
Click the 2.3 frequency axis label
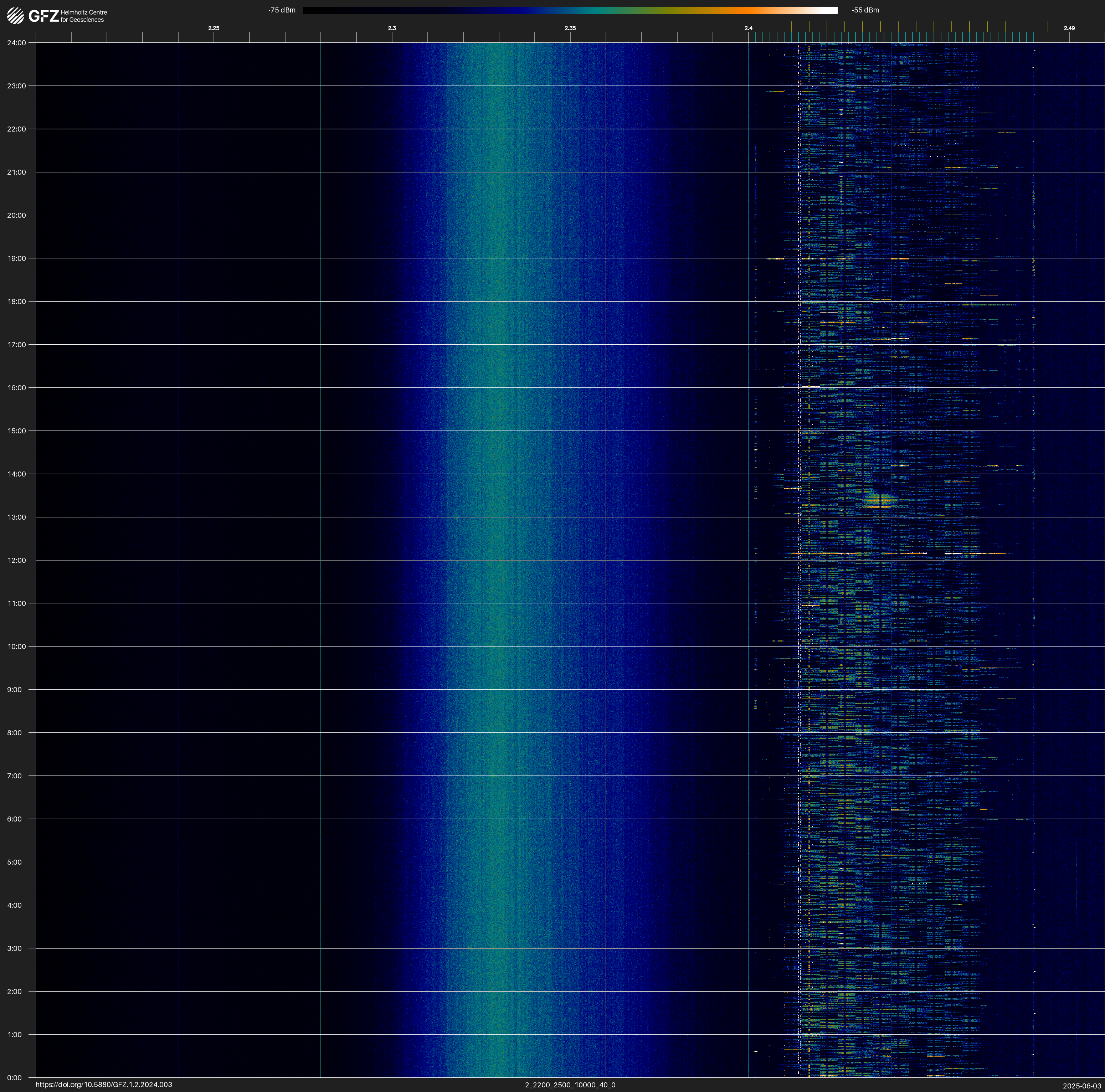(x=392, y=28)
